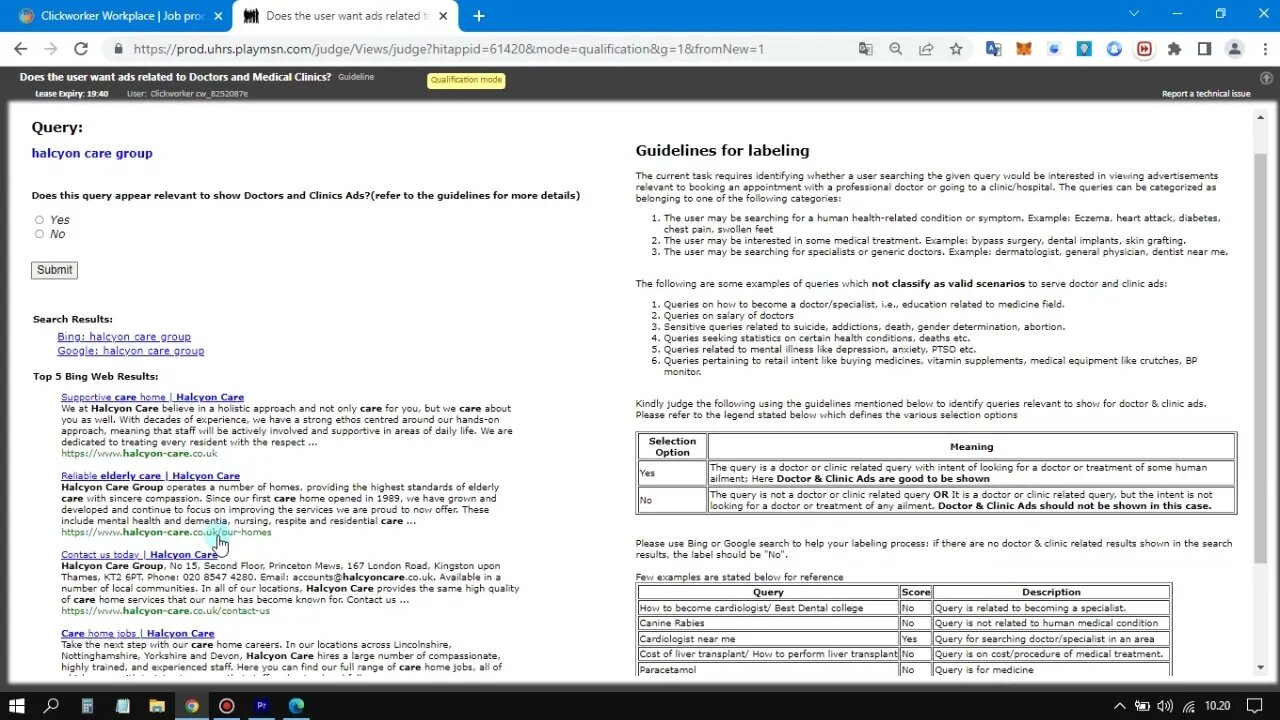The width and height of the screenshot is (1280, 720).
Task: Open the Extensions puzzle piece menu
Action: pos(1174,48)
